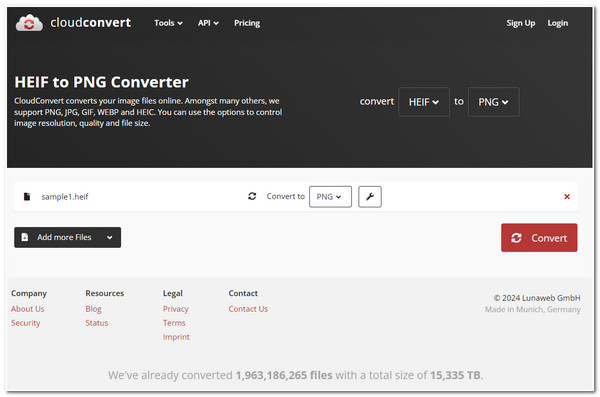This screenshot has height=397, width=600.
Task: Click the Contact Us link
Action: 248,309
